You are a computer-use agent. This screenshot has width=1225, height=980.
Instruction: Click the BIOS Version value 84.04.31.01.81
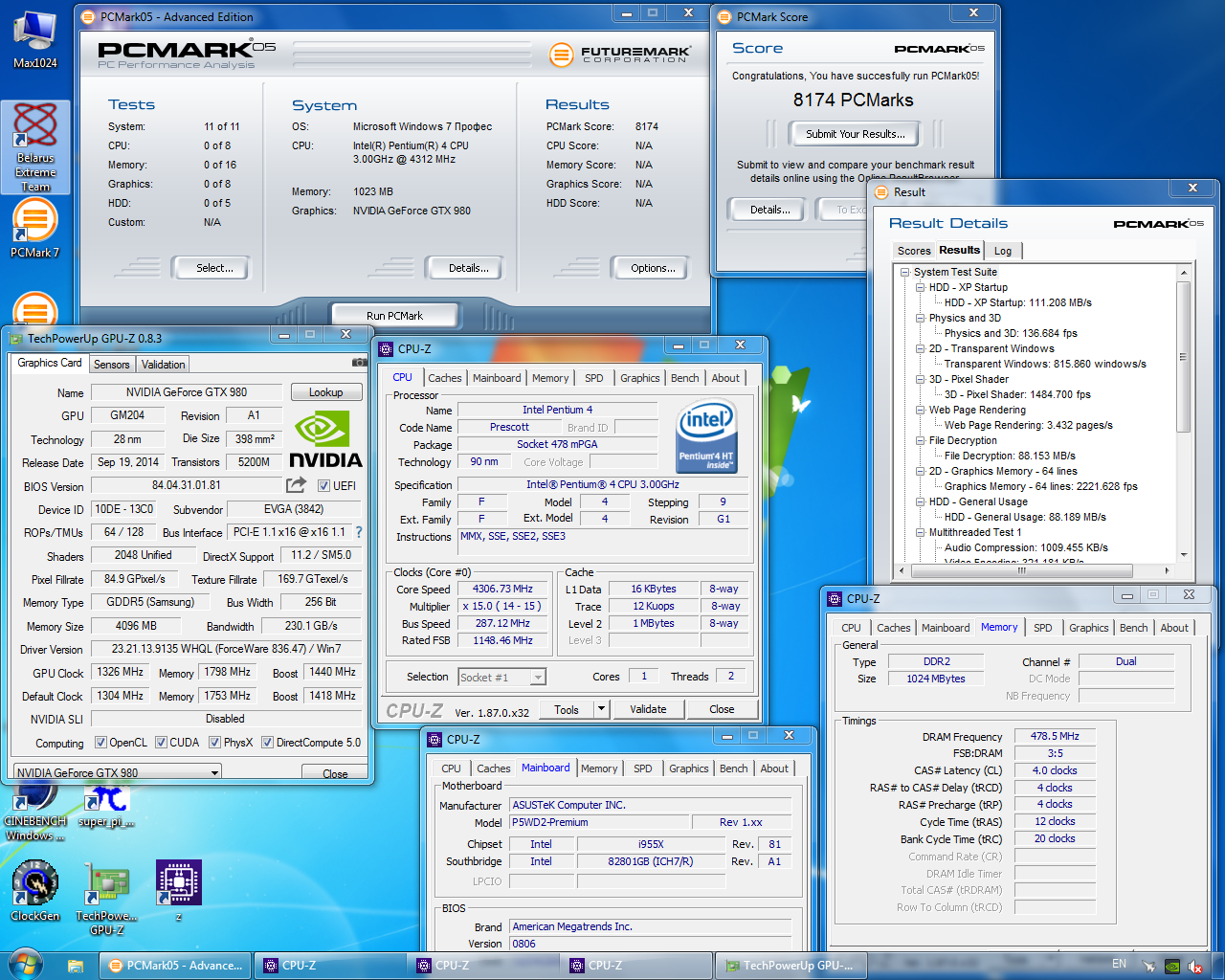coord(187,485)
